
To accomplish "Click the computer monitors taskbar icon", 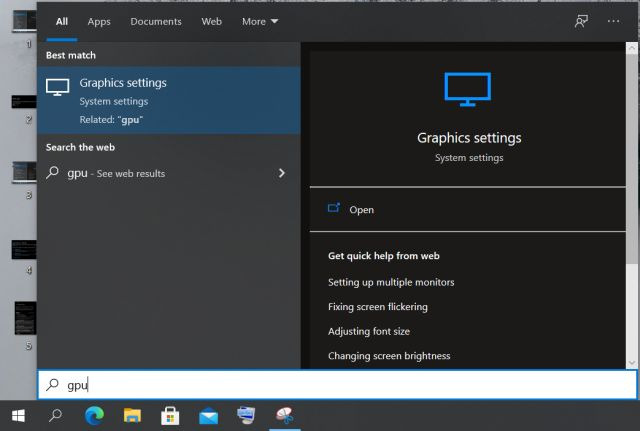I will click(x=246, y=415).
